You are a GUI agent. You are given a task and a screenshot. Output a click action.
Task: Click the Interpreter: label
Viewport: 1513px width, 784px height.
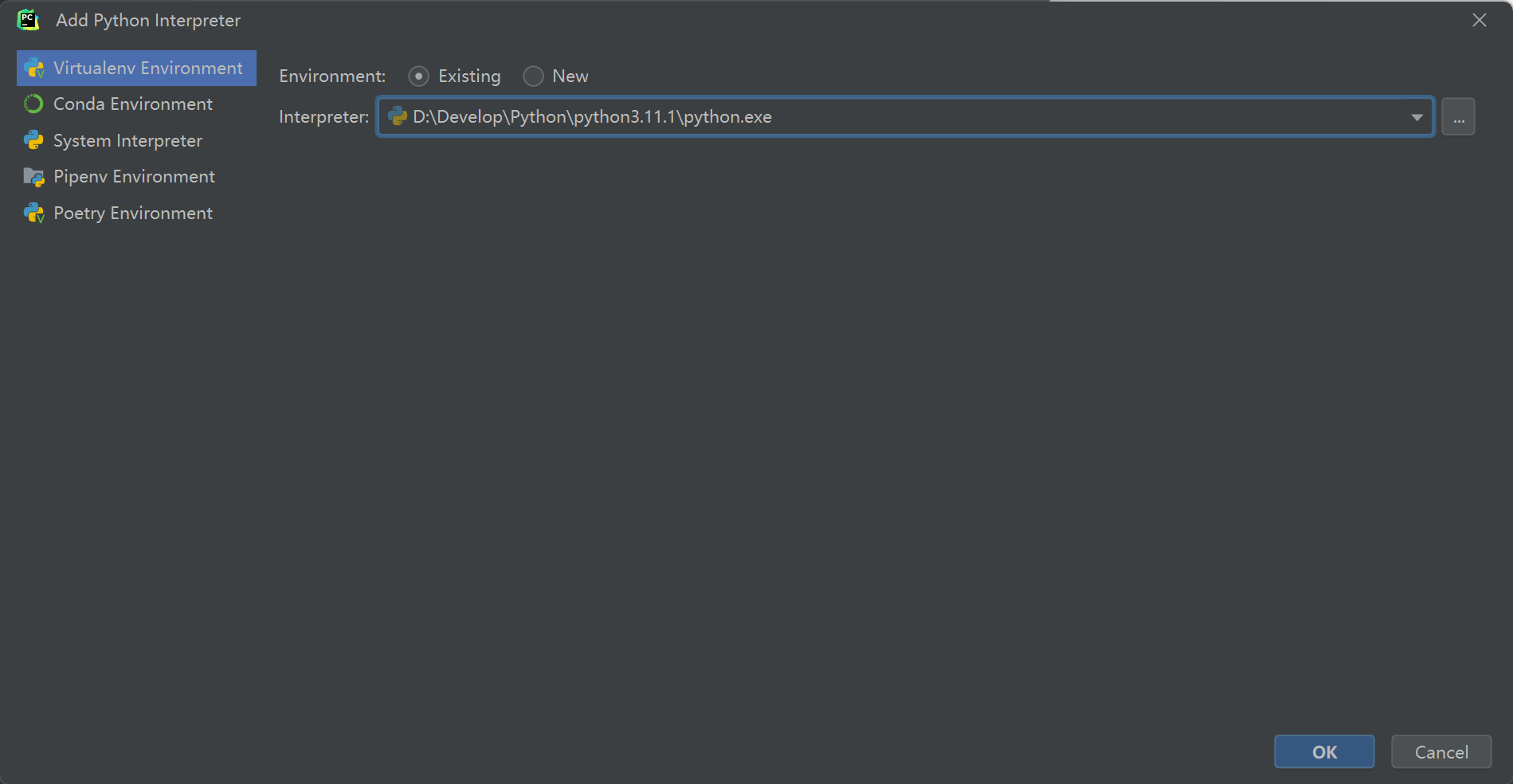(x=323, y=117)
